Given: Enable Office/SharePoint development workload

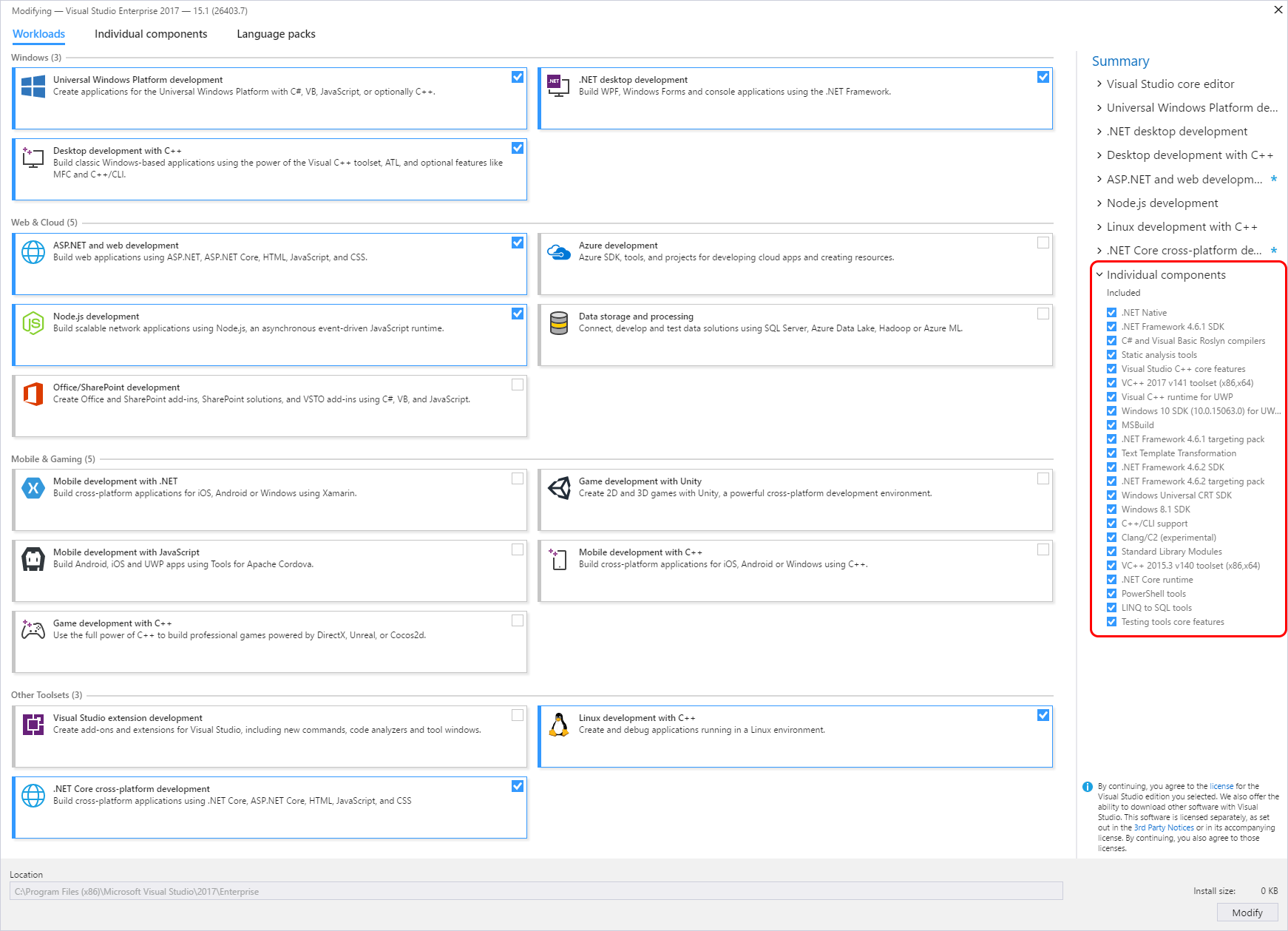Looking at the screenshot, I should click(x=518, y=385).
